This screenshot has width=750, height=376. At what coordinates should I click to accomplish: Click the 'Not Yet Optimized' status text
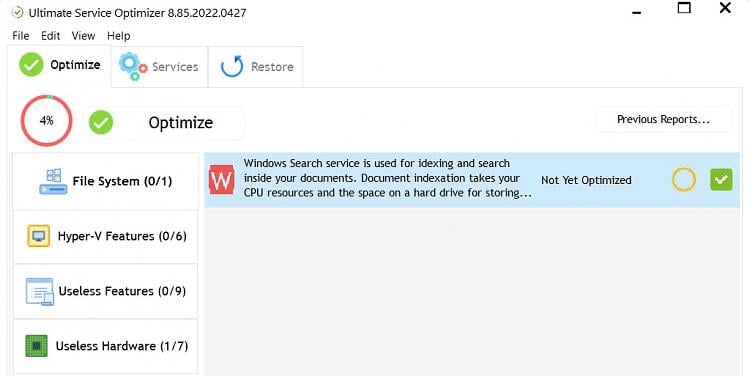pos(586,180)
